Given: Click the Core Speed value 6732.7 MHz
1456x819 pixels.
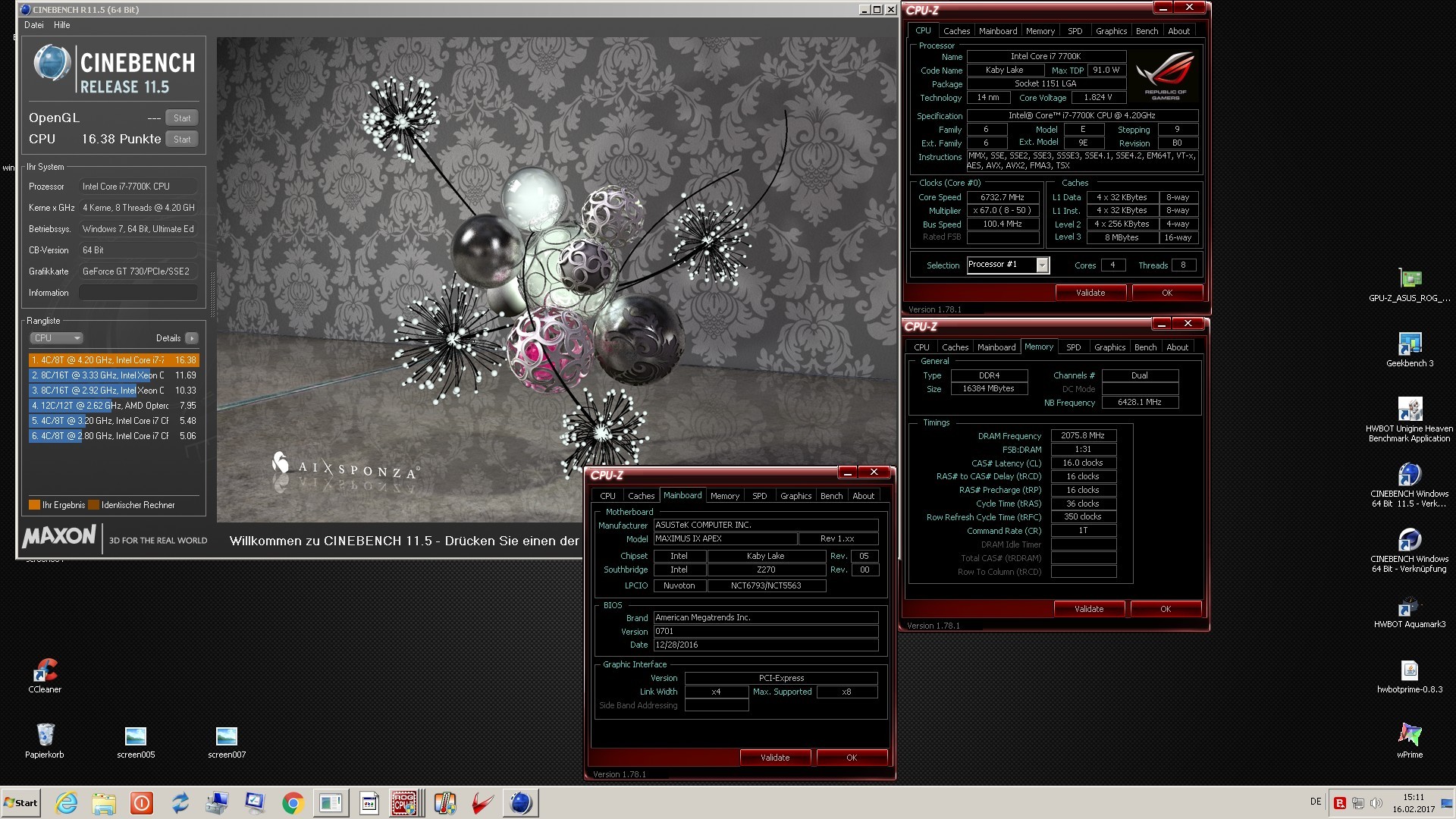Looking at the screenshot, I should (1003, 197).
